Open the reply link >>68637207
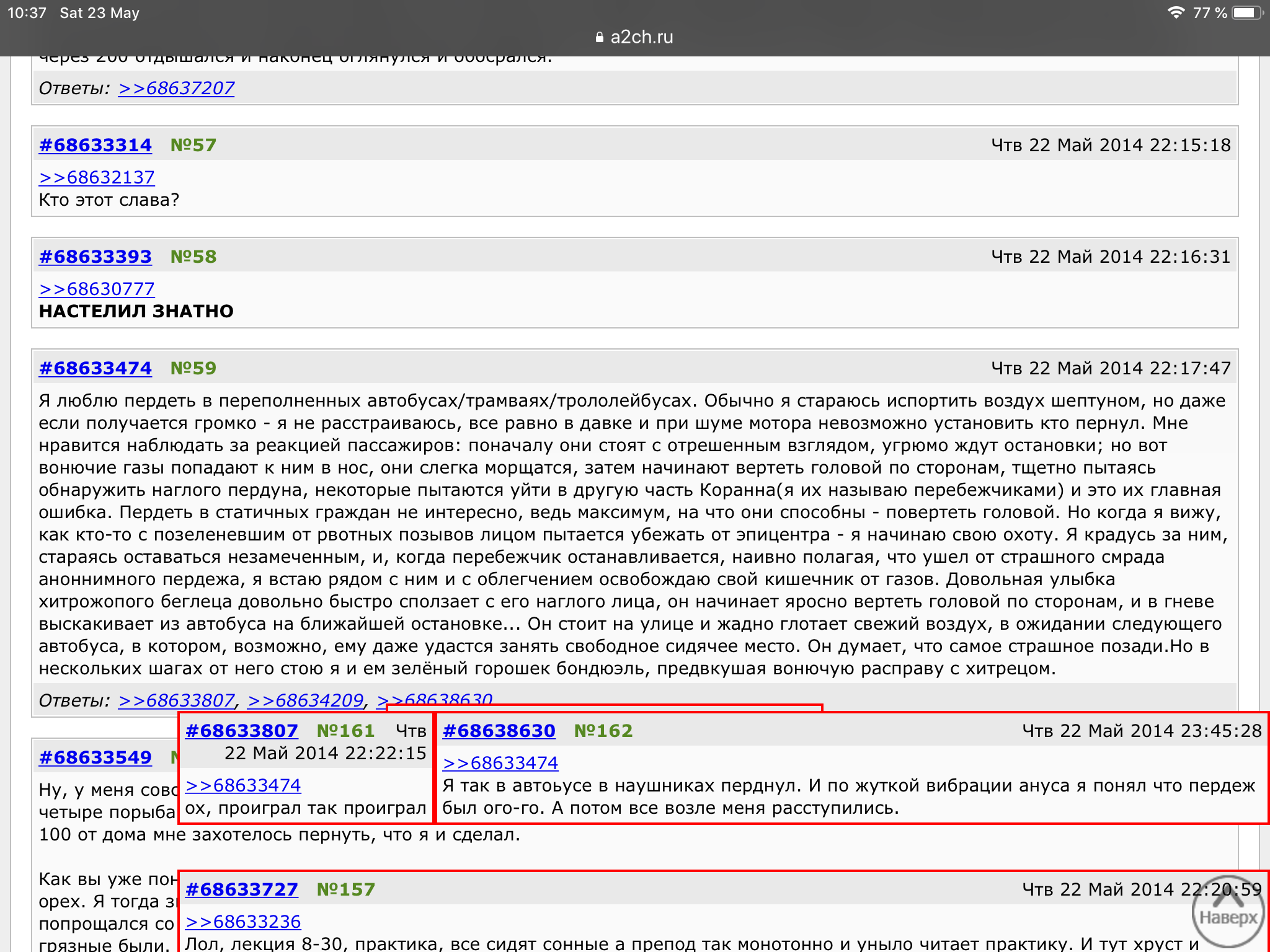The width and height of the screenshot is (1270, 952). pyautogui.click(x=177, y=88)
